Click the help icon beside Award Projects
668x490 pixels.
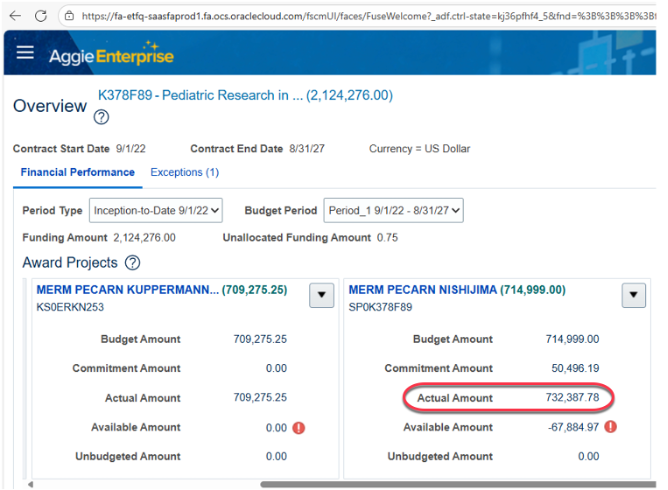132,263
